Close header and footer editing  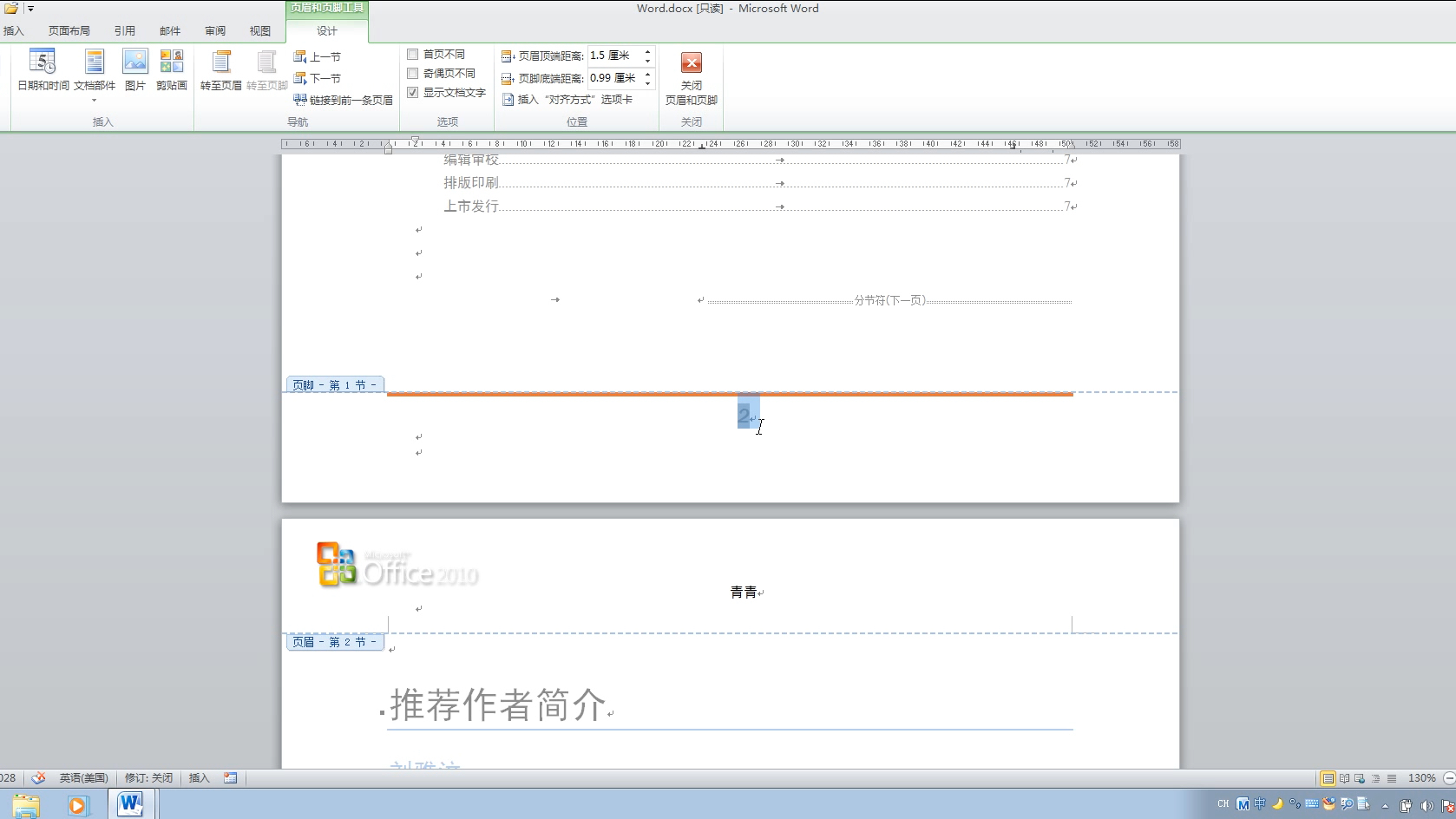click(x=691, y=78)
